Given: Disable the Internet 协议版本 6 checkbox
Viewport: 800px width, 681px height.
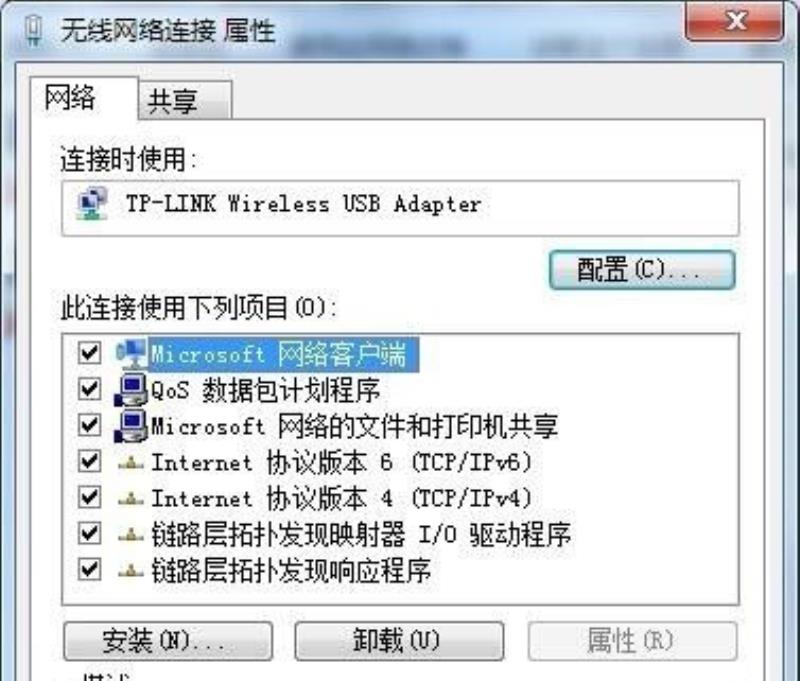Looking at the screenshot, I should [x=89, y=461].
